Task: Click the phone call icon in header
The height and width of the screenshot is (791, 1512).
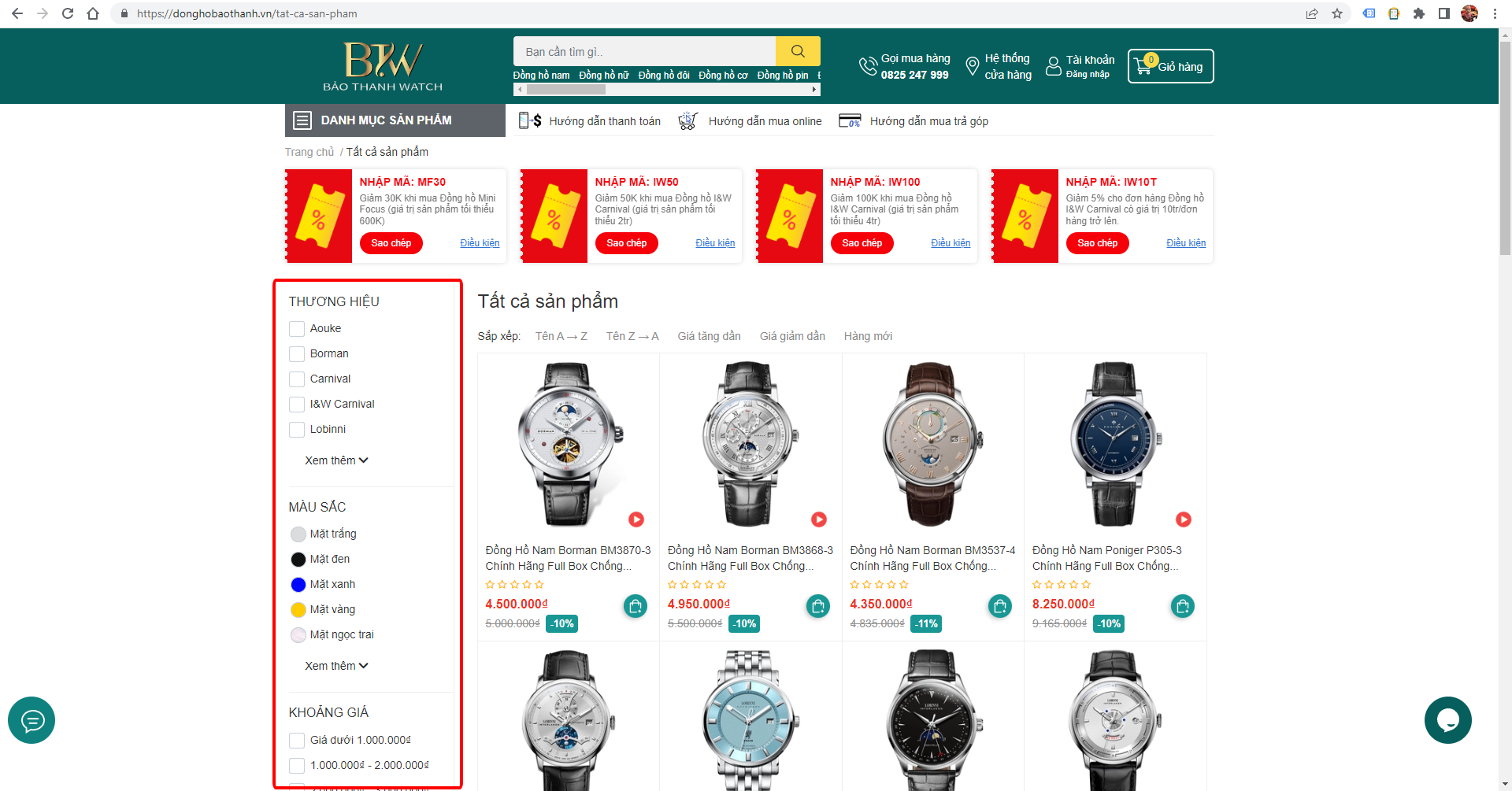Action: pos(868,66)
